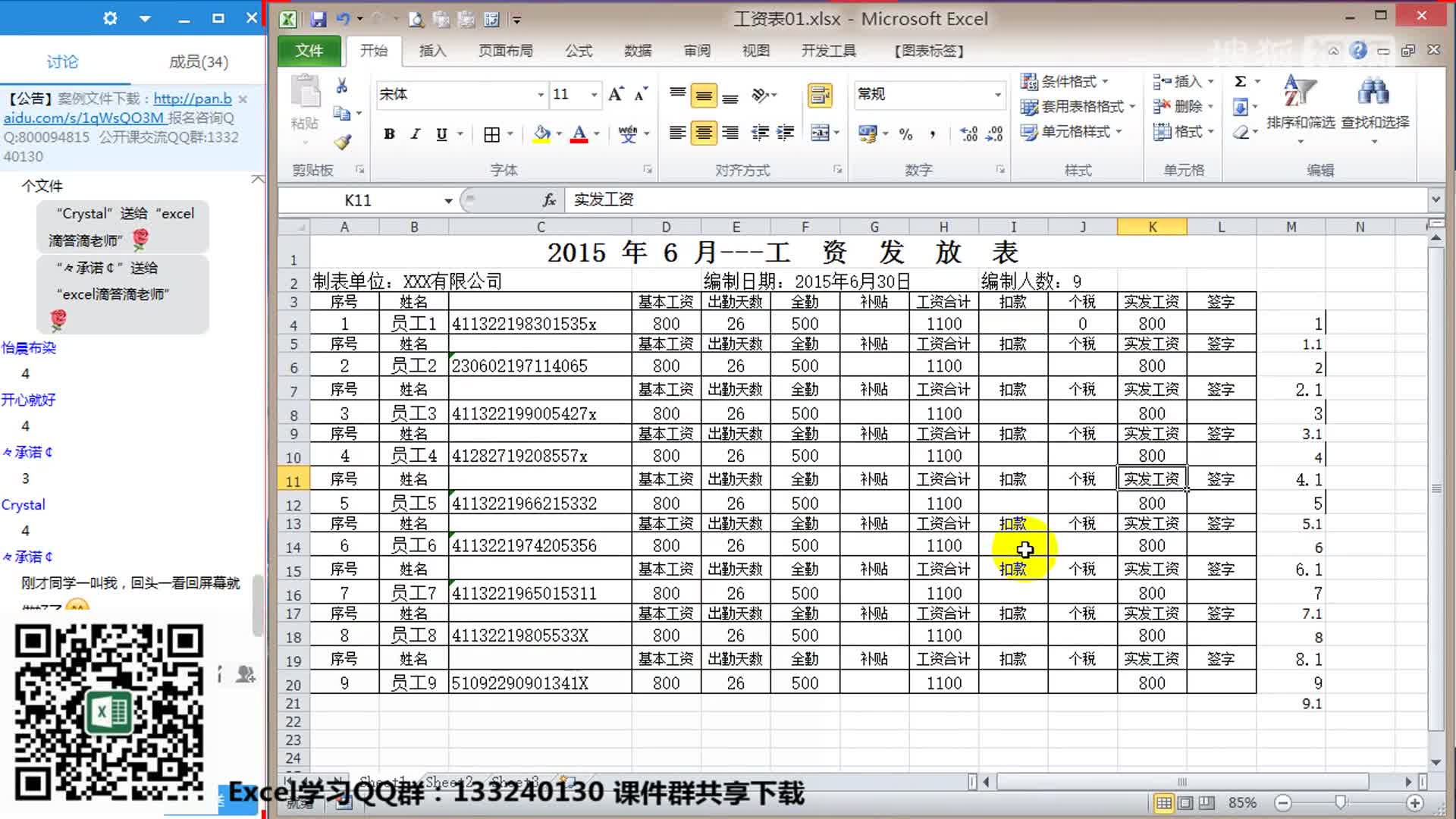This screenshot has width=1456, height=819.
Task: Toggle Italic formatting
Action: (x=415, y=134)
